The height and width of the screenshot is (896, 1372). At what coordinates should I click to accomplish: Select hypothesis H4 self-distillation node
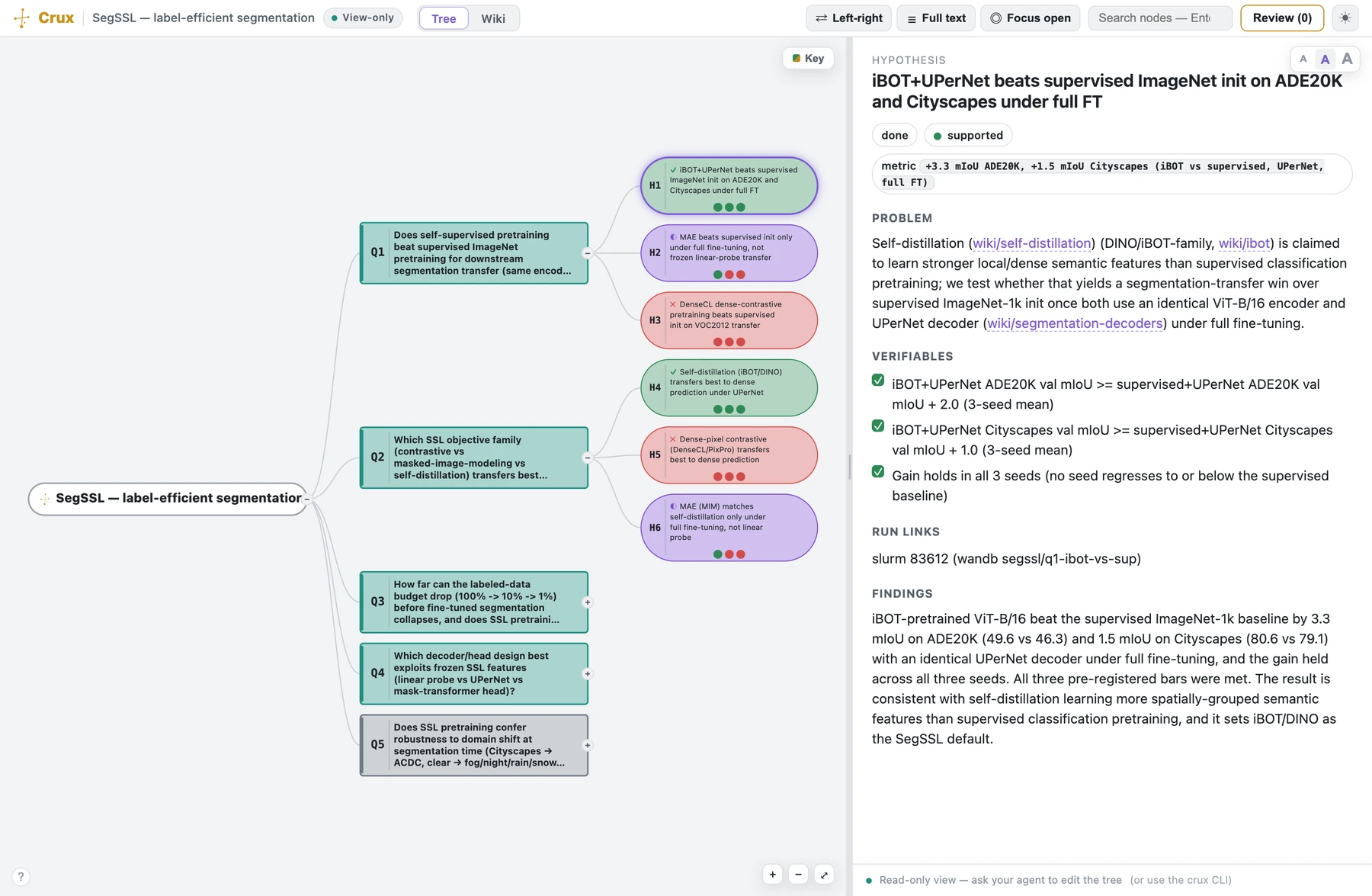pos(729,387)
